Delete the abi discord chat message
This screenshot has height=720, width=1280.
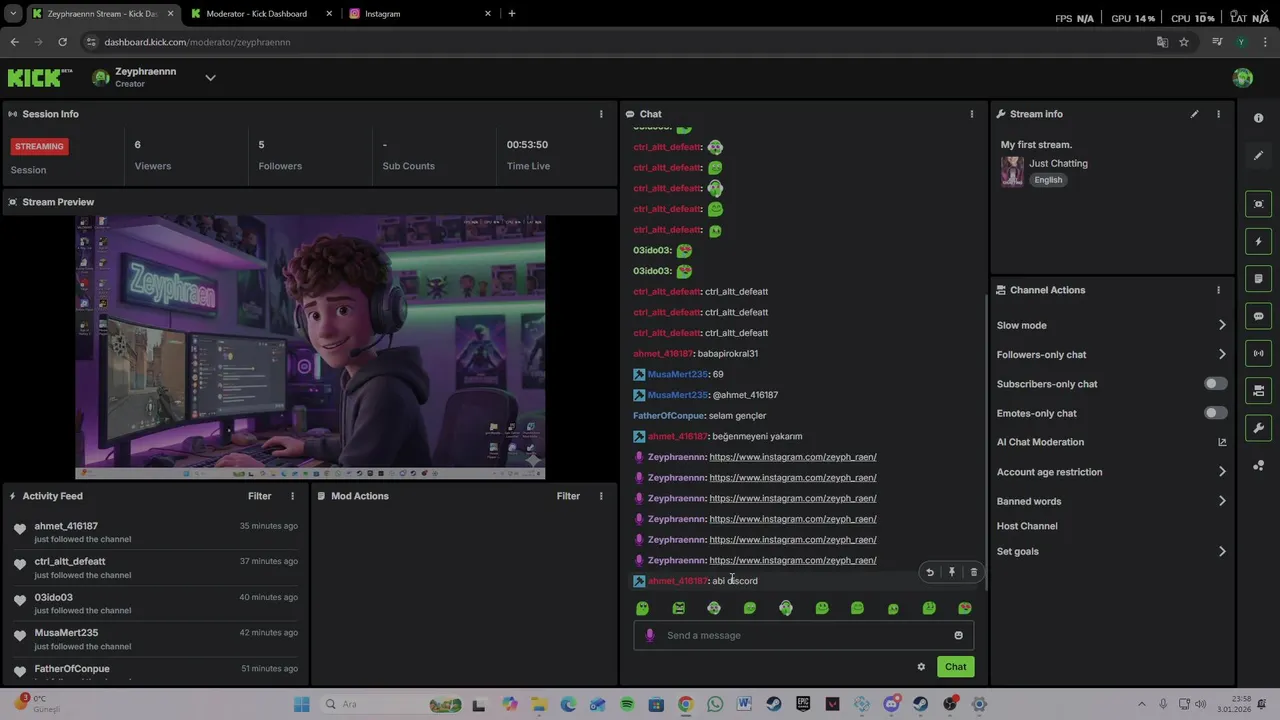[x=973, y=572]
